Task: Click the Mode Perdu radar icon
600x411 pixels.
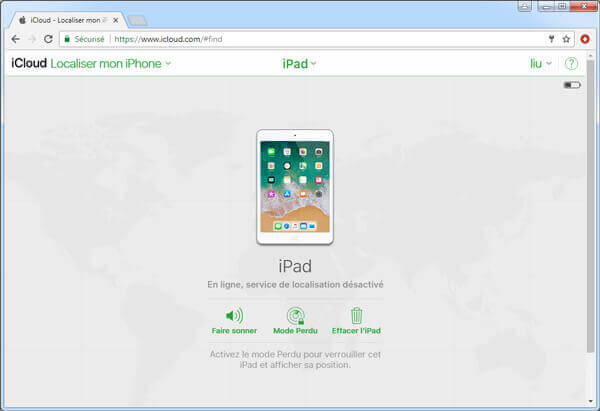Action: [x=295, y=316]
